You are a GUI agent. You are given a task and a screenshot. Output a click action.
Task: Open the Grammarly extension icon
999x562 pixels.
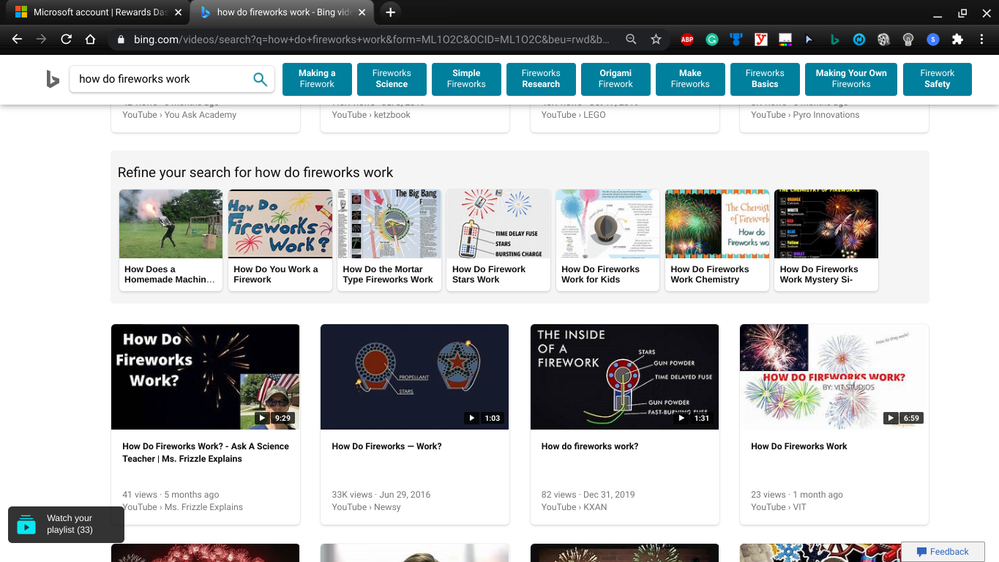pos(712,40)
